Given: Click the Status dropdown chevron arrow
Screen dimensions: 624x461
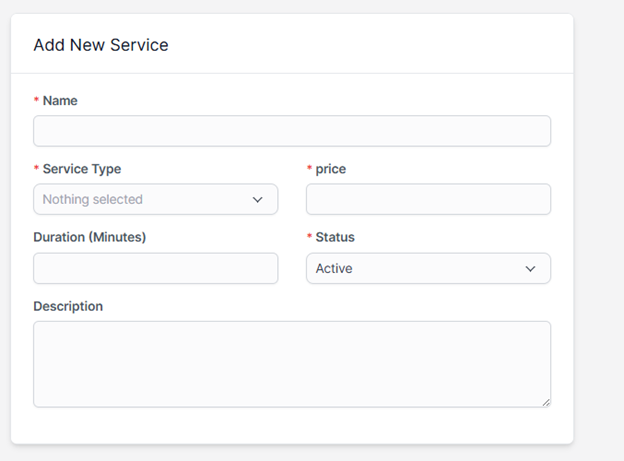Looking at the screenshot, I should click(x=531, y=268).
